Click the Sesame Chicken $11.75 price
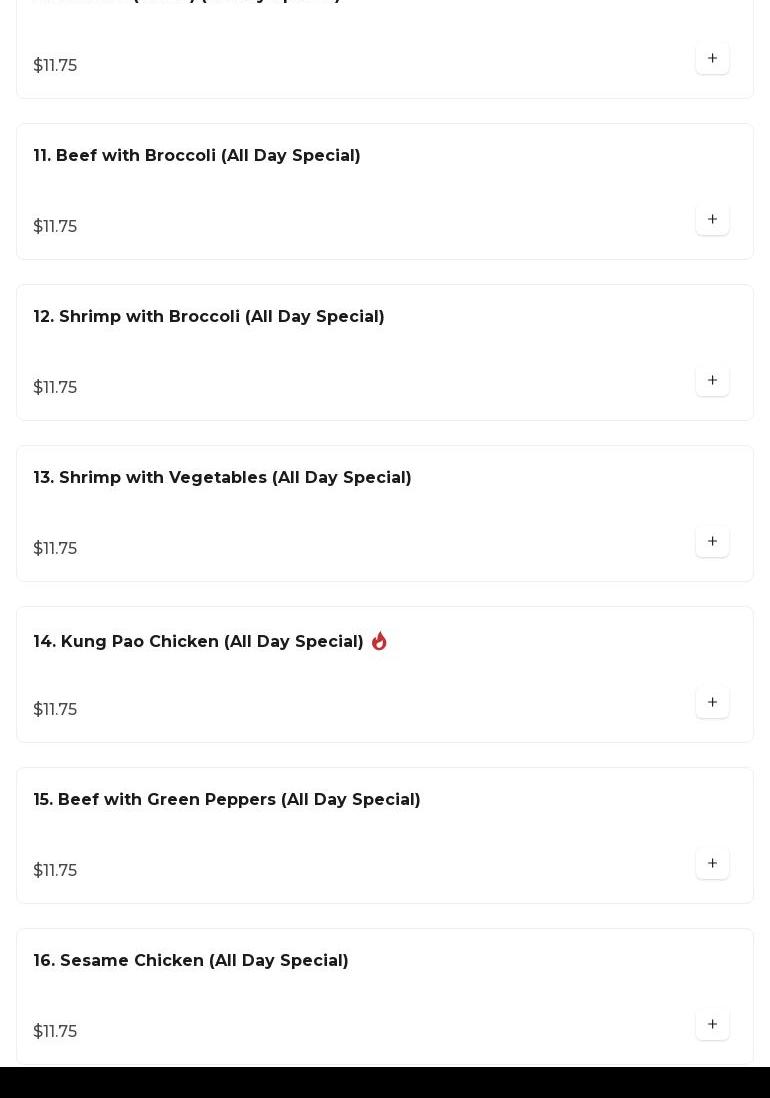 [x=55, y=1032]
